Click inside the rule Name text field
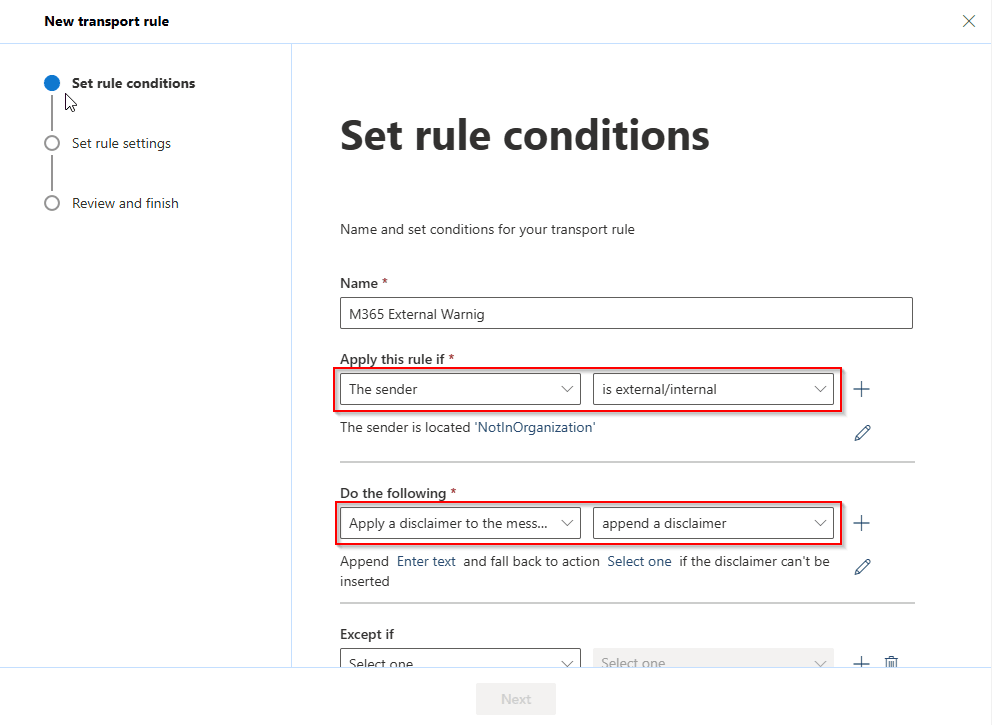The height and width of the screenshot is (725, 992). (625, 313)
